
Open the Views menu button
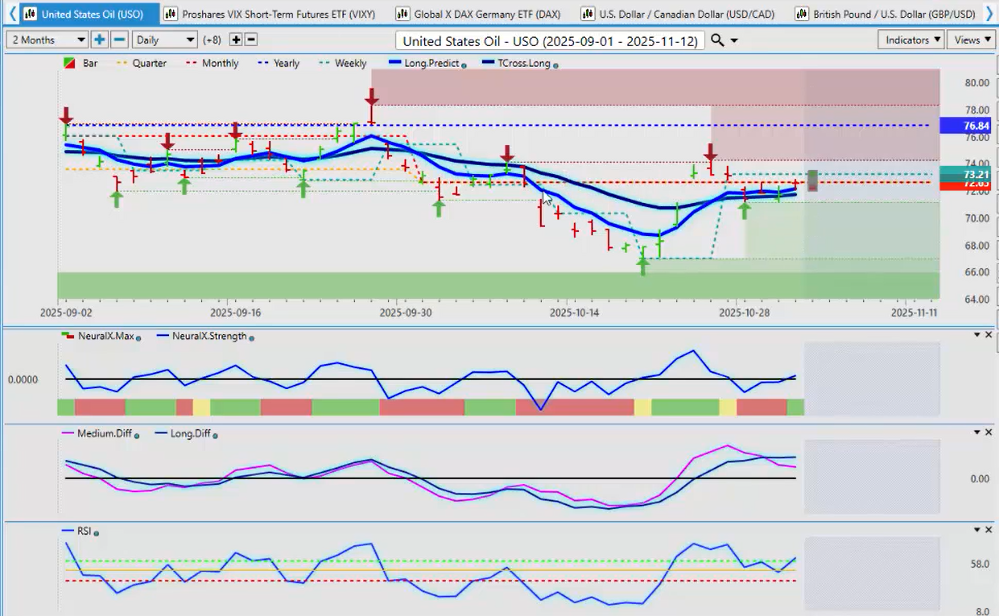point(970,39)
